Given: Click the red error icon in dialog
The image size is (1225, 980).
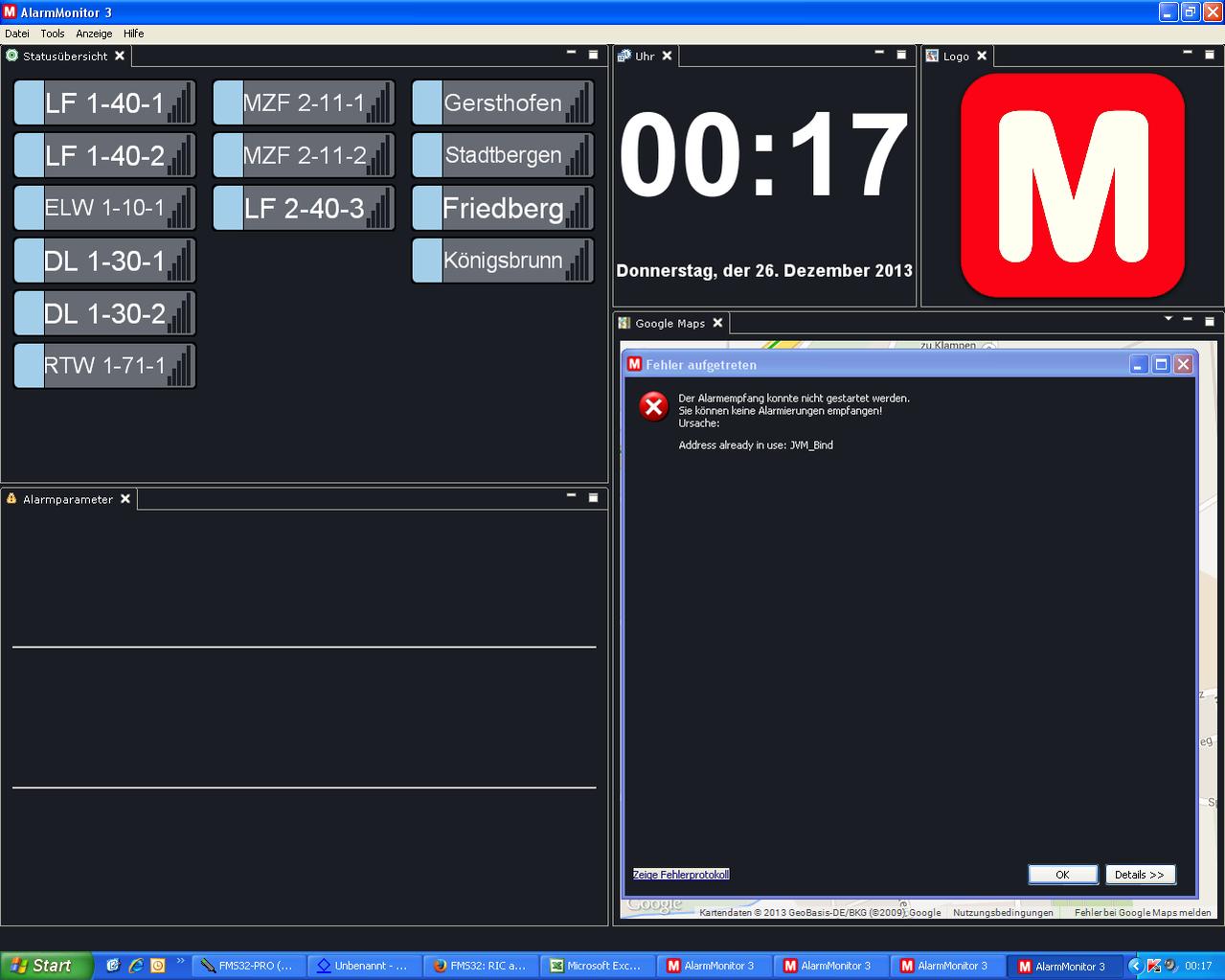Looking at the screenshot, I should (x=653, y=406).
